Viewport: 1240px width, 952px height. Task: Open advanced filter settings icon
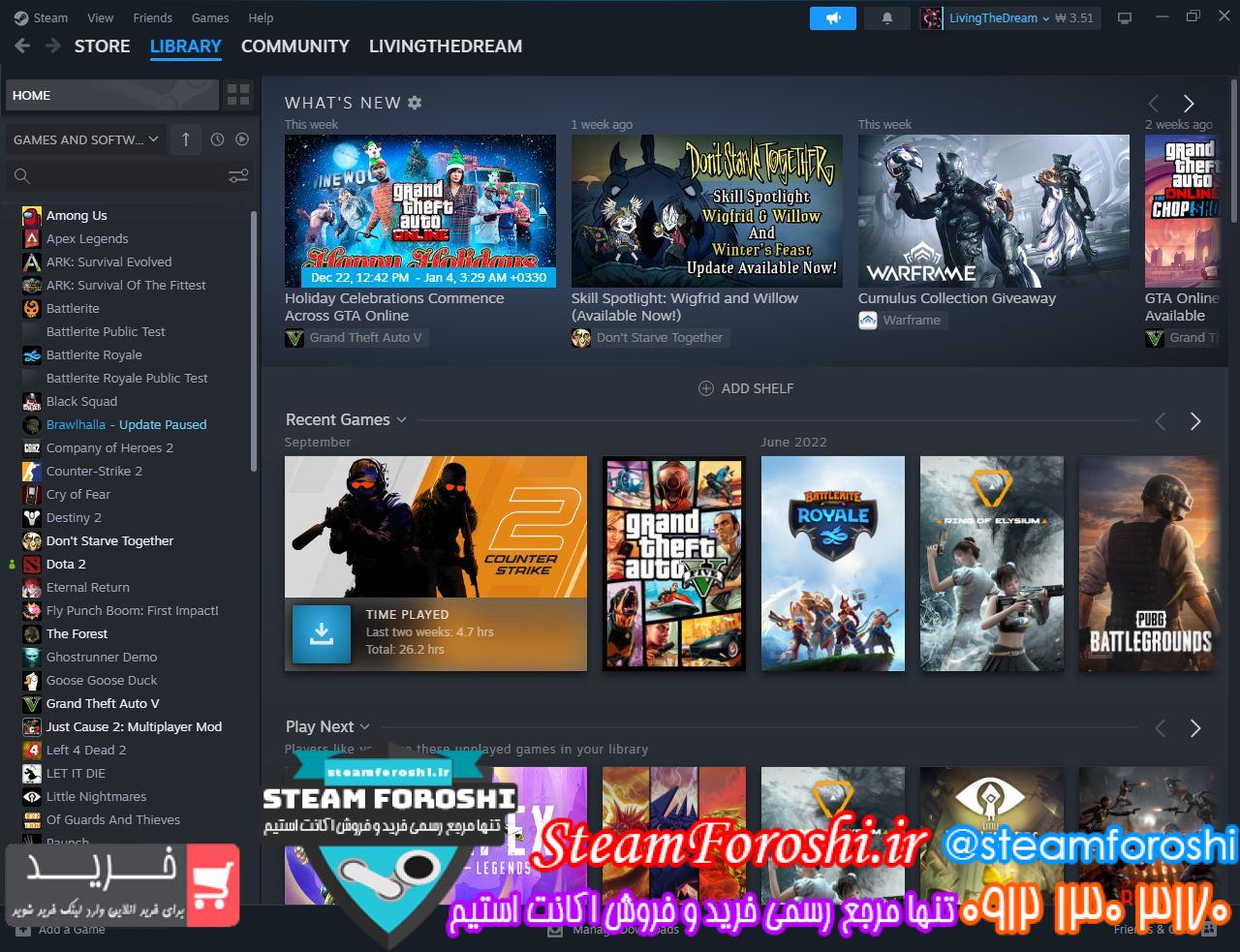(238, 175)
